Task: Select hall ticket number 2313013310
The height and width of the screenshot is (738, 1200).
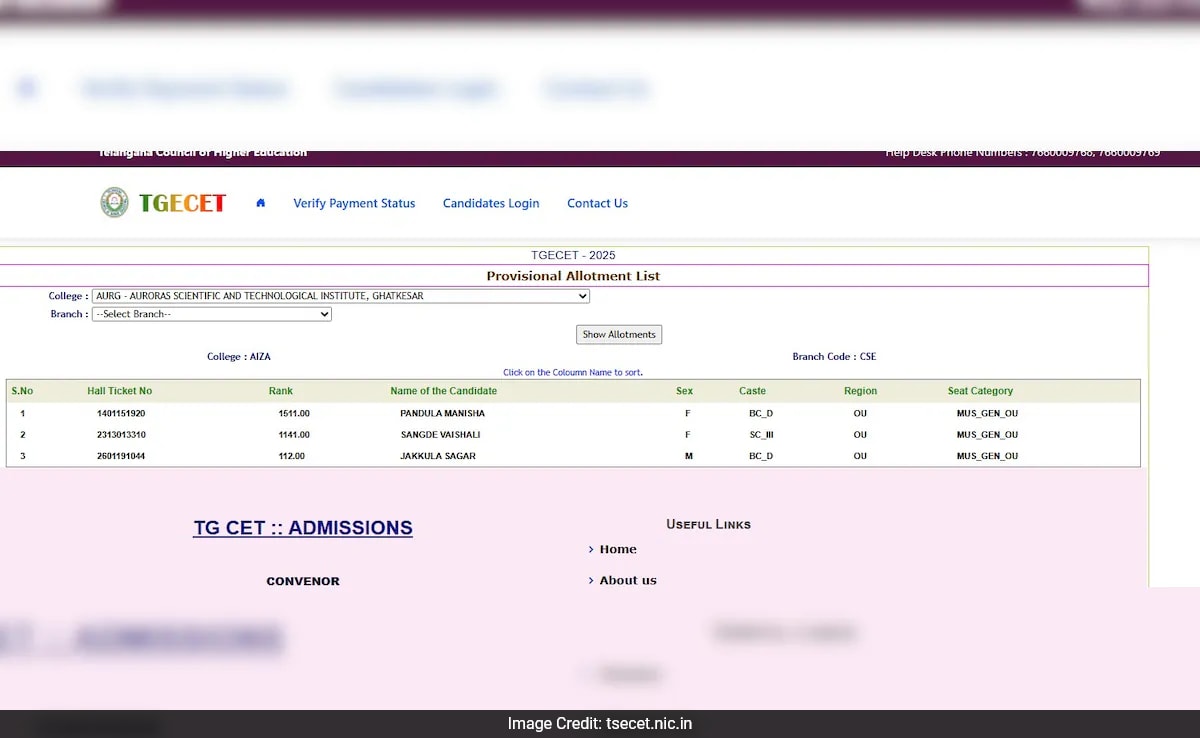Action: coord(121,435)
